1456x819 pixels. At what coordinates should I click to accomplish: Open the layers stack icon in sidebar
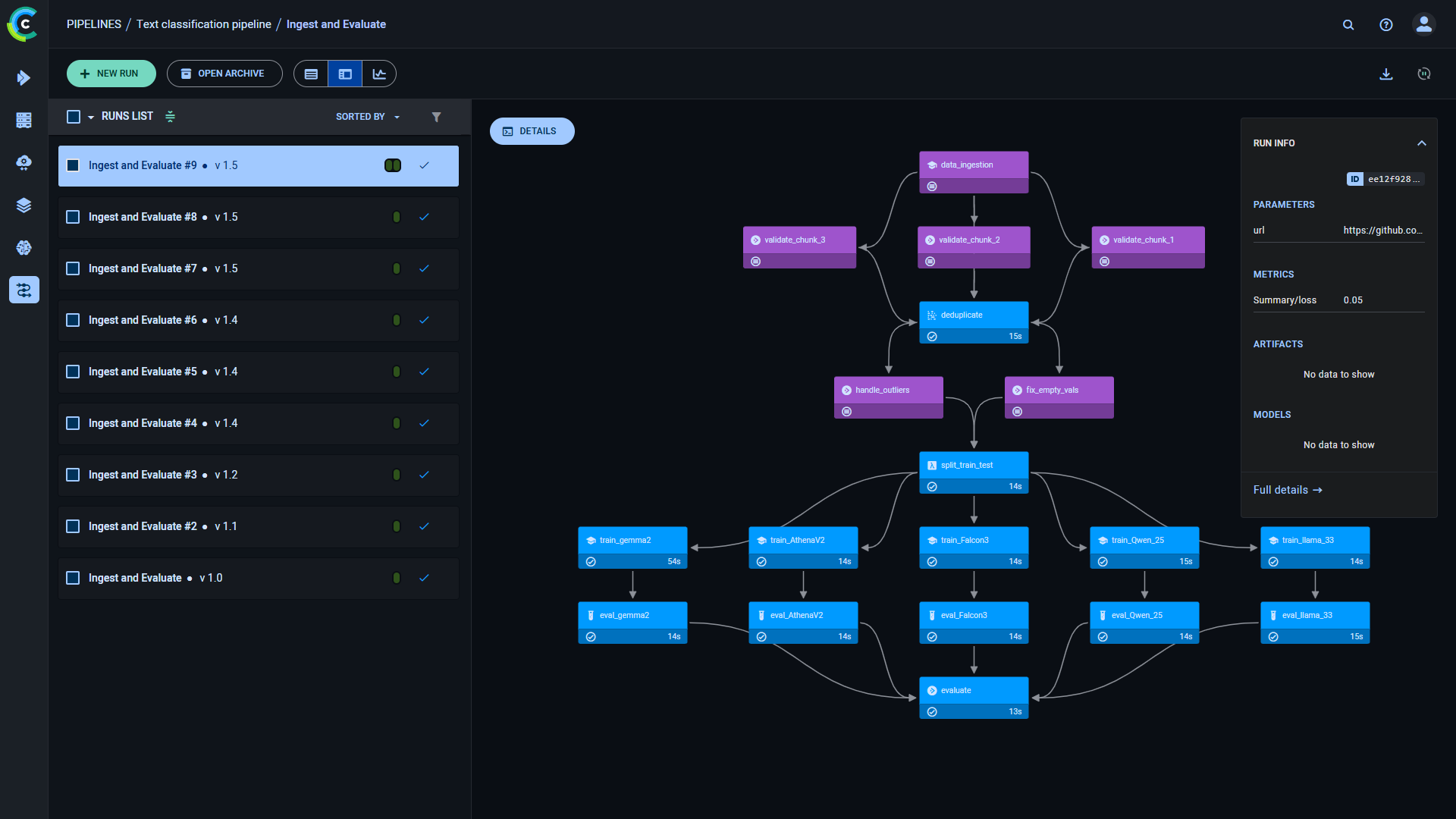tap(24, 205)
